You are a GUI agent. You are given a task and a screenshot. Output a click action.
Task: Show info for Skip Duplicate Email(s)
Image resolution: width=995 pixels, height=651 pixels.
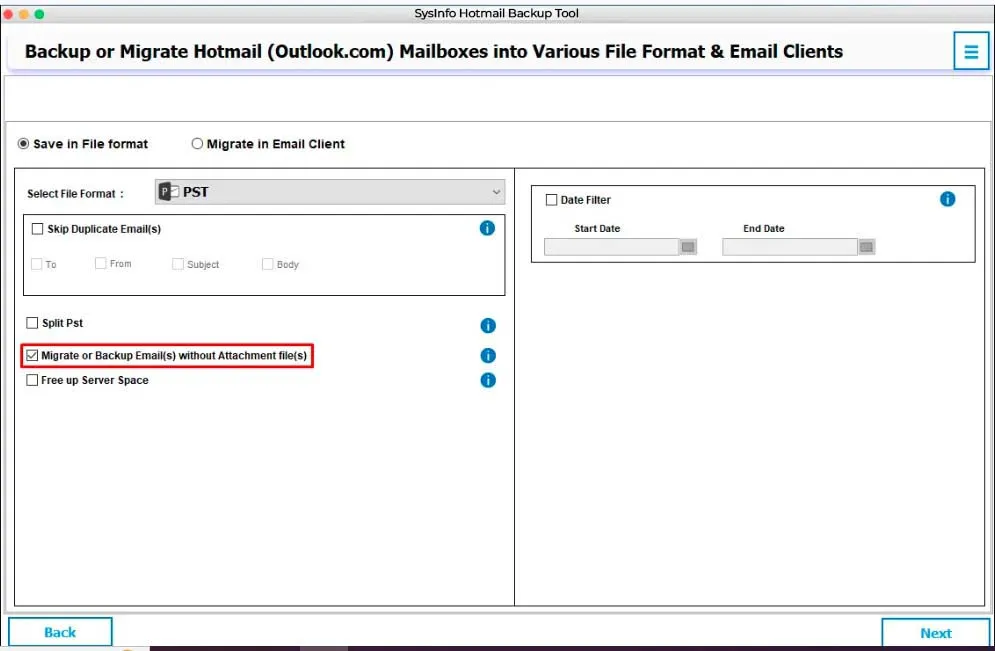pyautogui.click(x=487, y=228)
